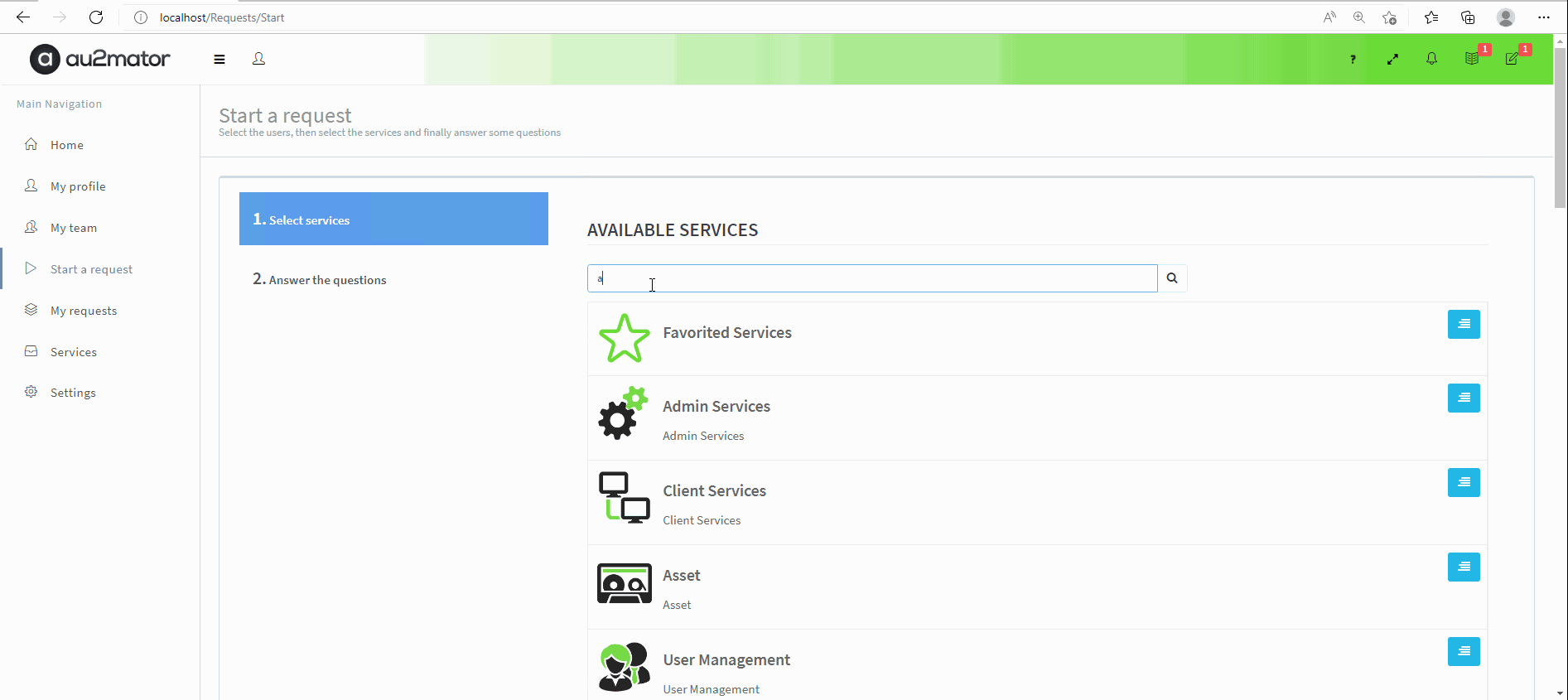Select step 2 Answer the questions
The image size is (1568, 700).
point(327,280)
